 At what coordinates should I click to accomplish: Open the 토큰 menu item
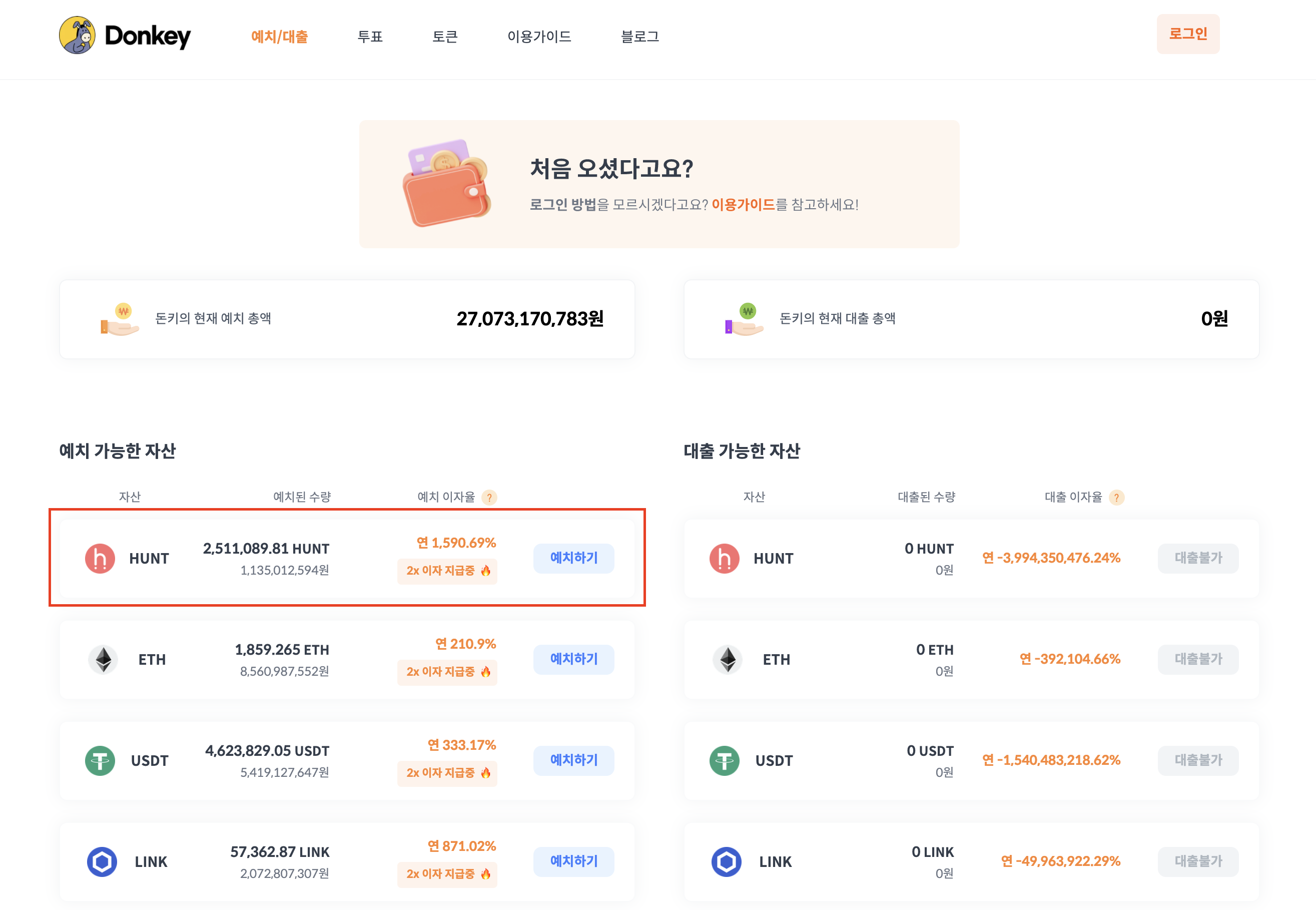(444, 37)
